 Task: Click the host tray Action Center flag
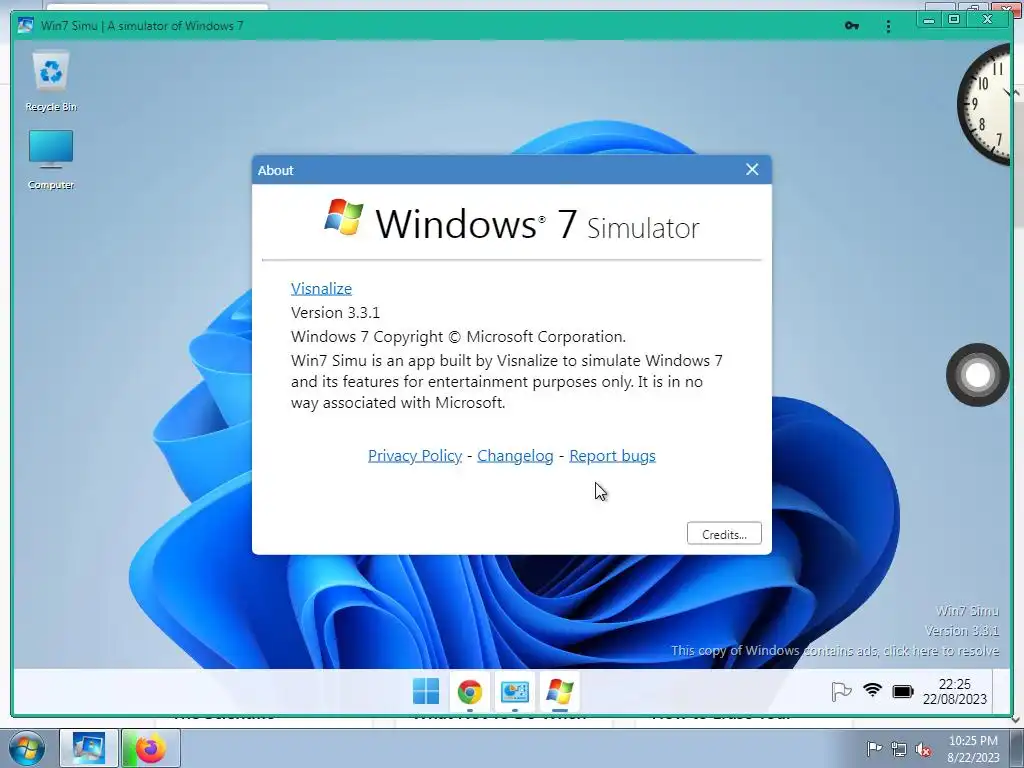(x=874, y=749)
